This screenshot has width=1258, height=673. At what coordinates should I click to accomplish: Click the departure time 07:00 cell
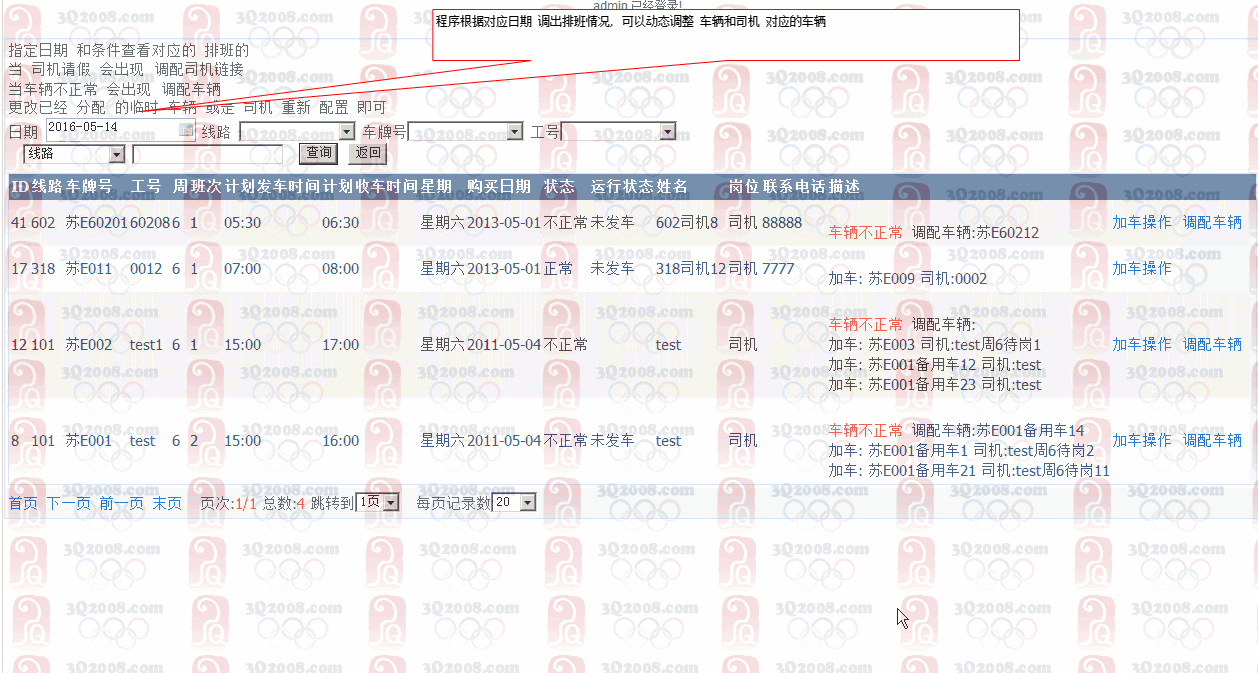[243, 268]
